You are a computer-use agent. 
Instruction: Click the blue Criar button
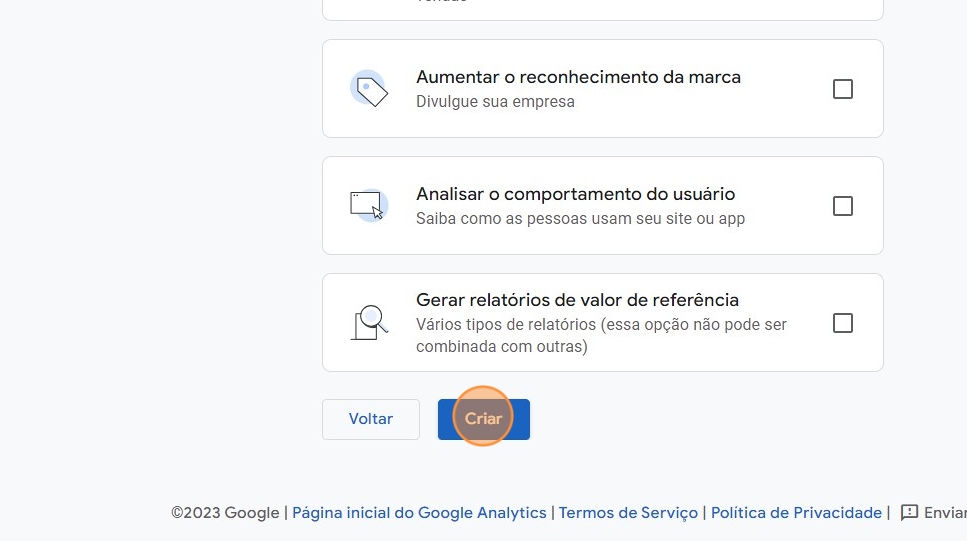484,419
